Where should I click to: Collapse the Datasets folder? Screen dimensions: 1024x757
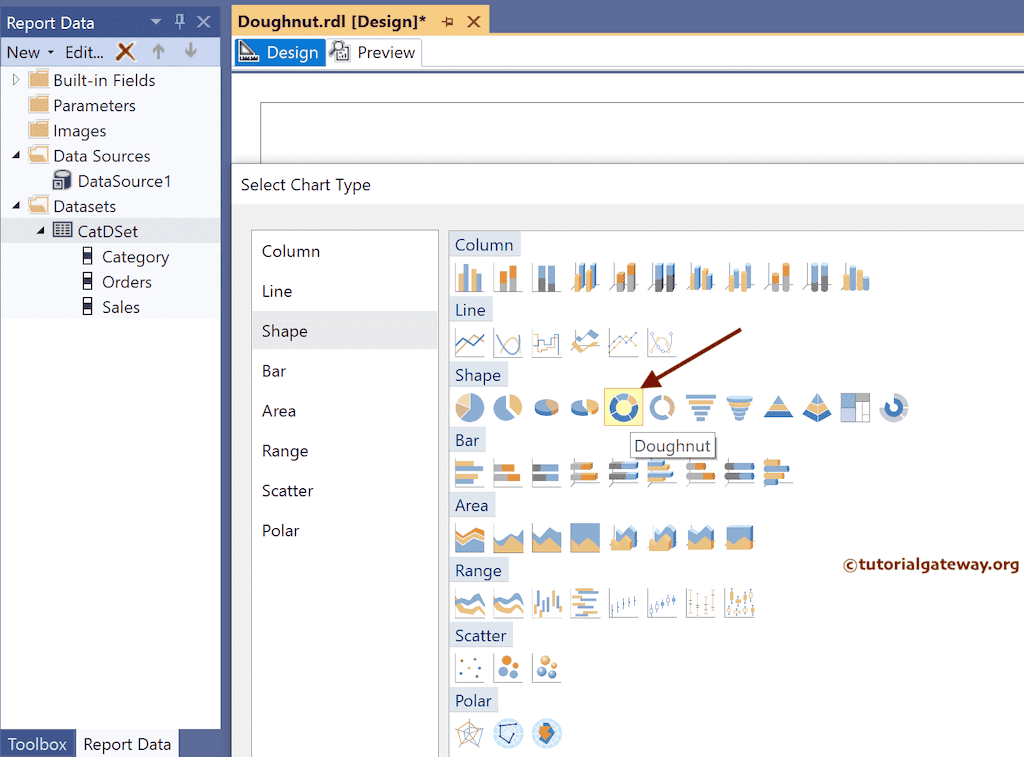(x=16, y=206)
